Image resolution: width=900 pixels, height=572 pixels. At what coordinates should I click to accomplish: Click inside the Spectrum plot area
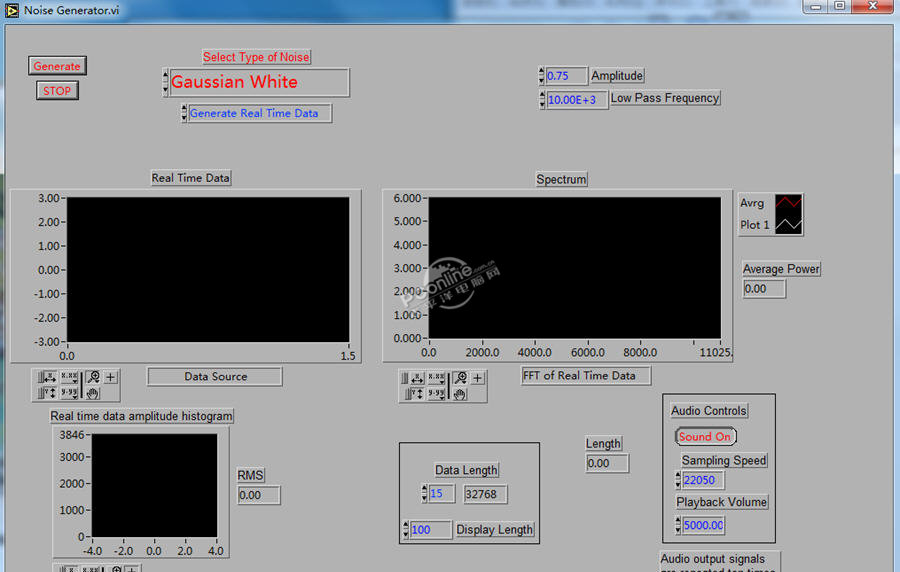pyautogui.click(x=575, y=268)
